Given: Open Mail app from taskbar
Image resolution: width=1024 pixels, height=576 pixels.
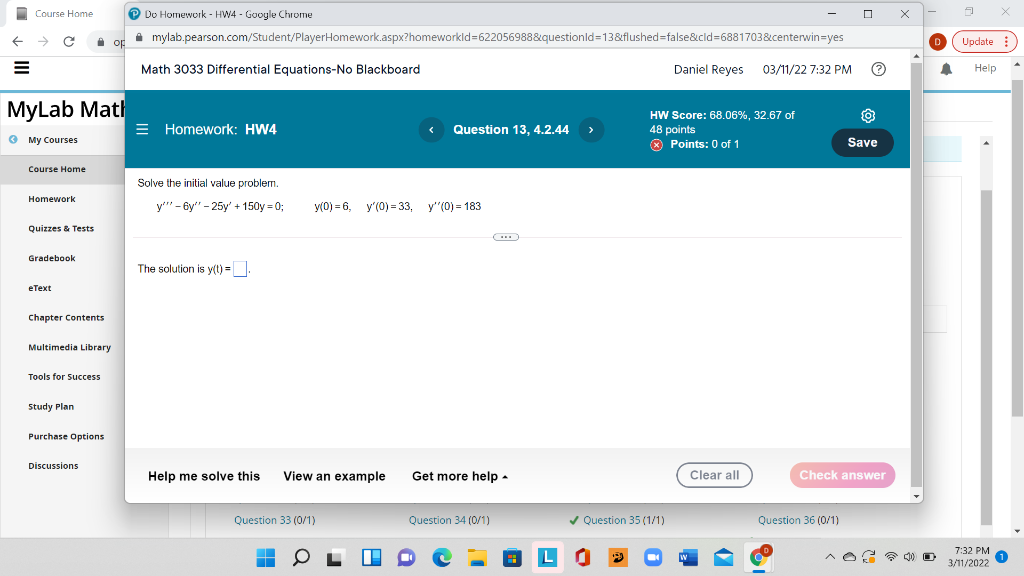Looking at the screenshot, I should 724,557.
